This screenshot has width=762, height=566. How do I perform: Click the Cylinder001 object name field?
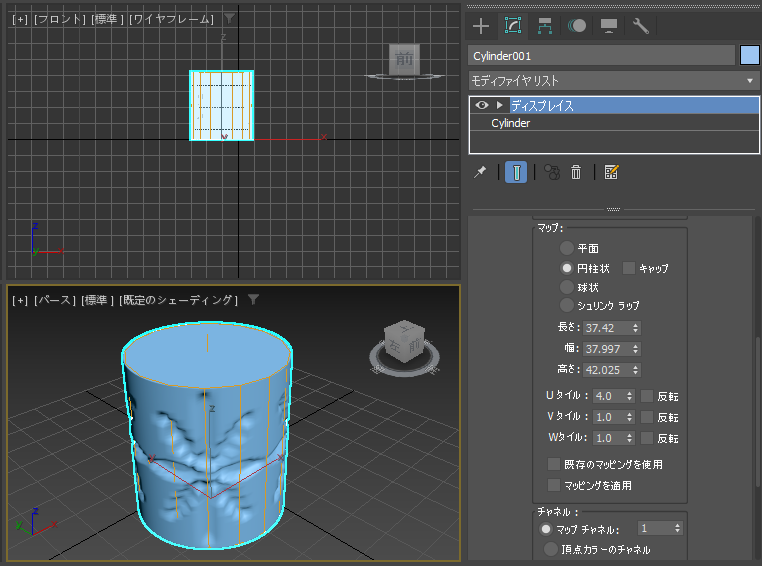point(602,55)
